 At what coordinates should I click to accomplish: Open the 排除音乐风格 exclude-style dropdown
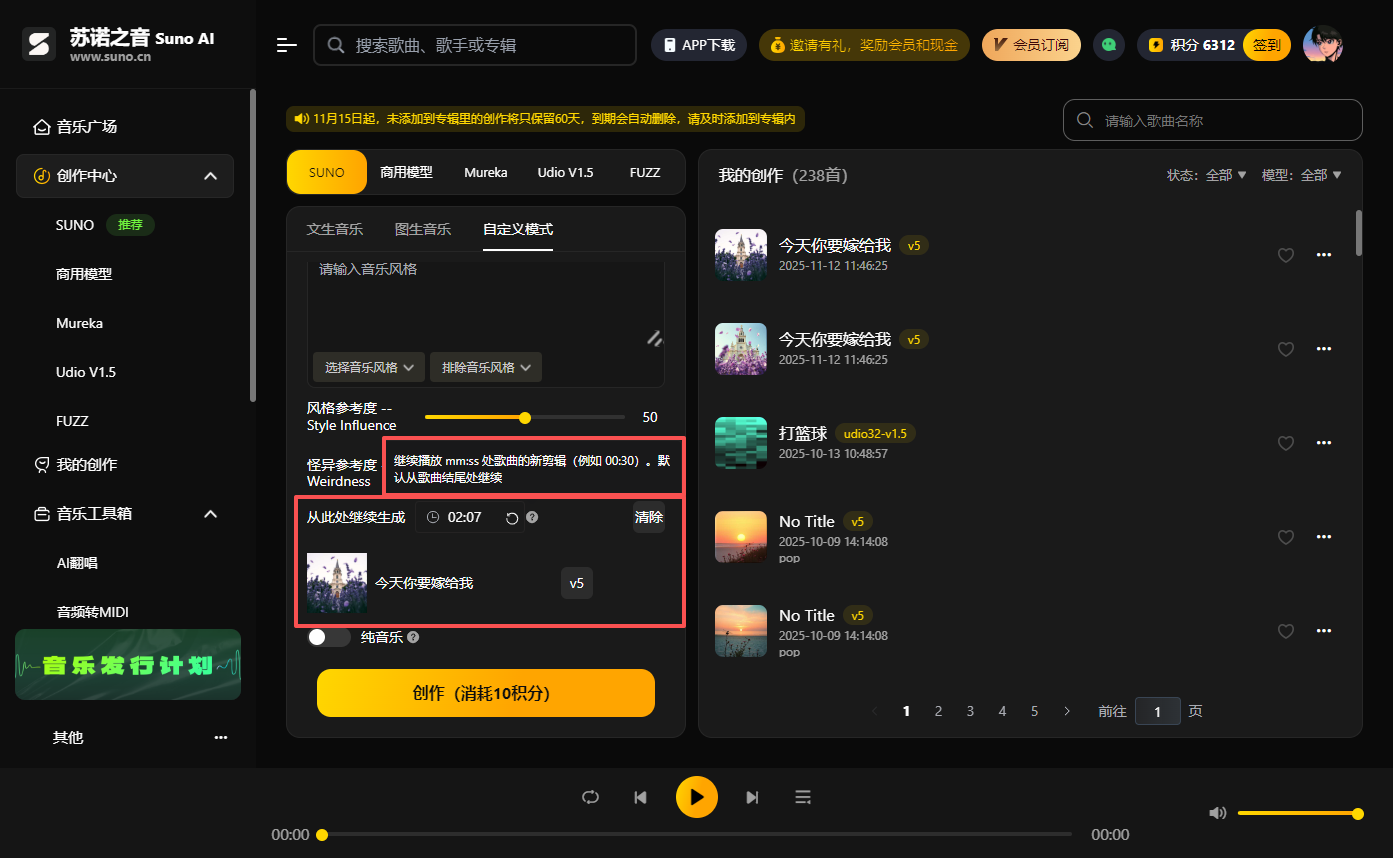tap(485, 367)
